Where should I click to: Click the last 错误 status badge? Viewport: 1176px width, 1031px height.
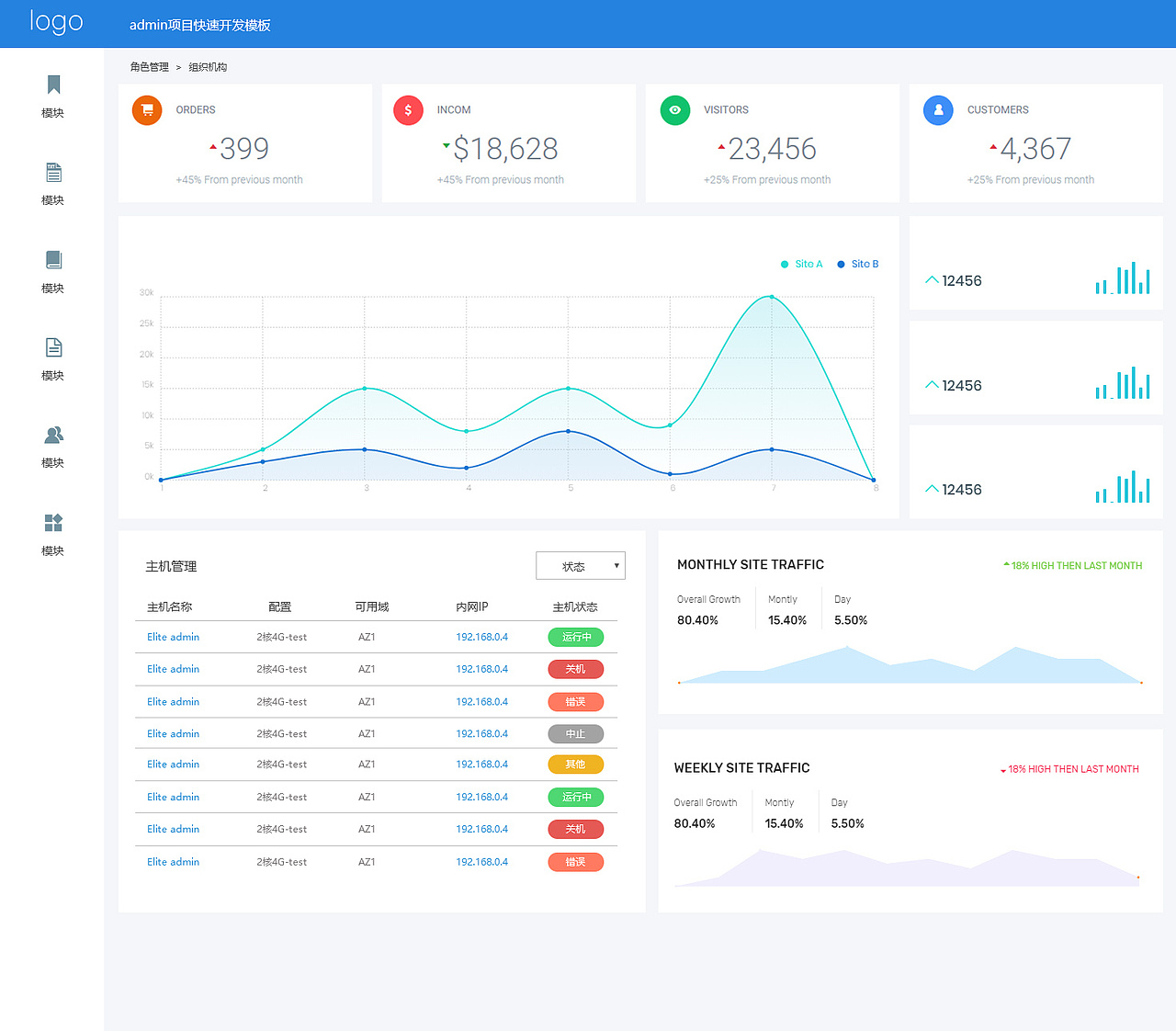[x=576, y=862]
